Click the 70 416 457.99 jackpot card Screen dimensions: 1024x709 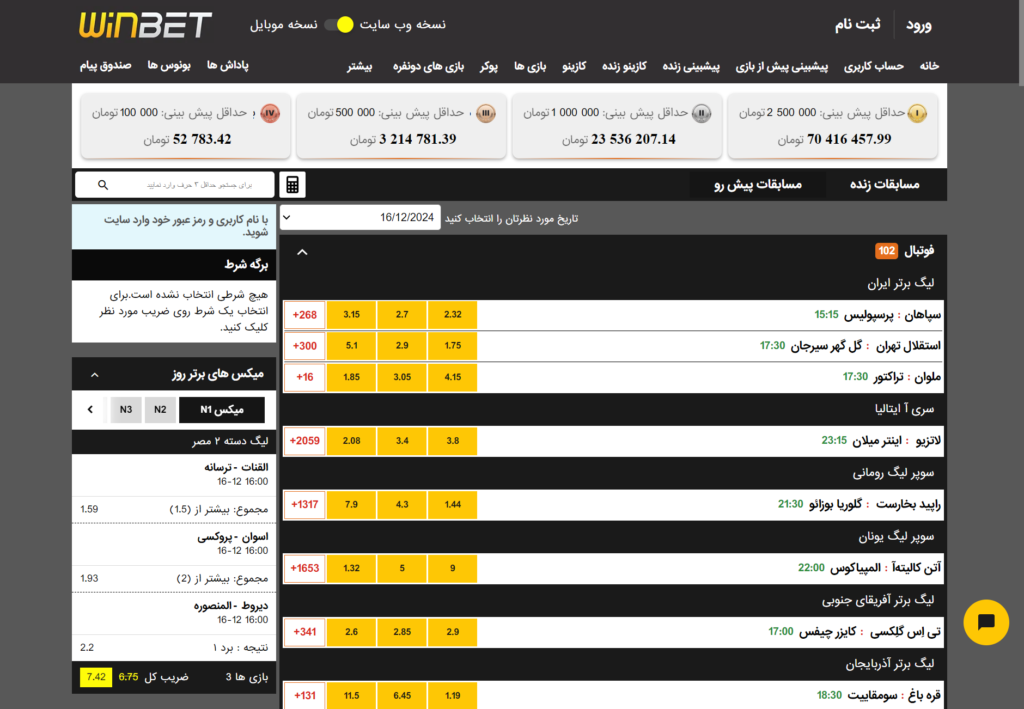pyautogui.click(x=833, y=126)
